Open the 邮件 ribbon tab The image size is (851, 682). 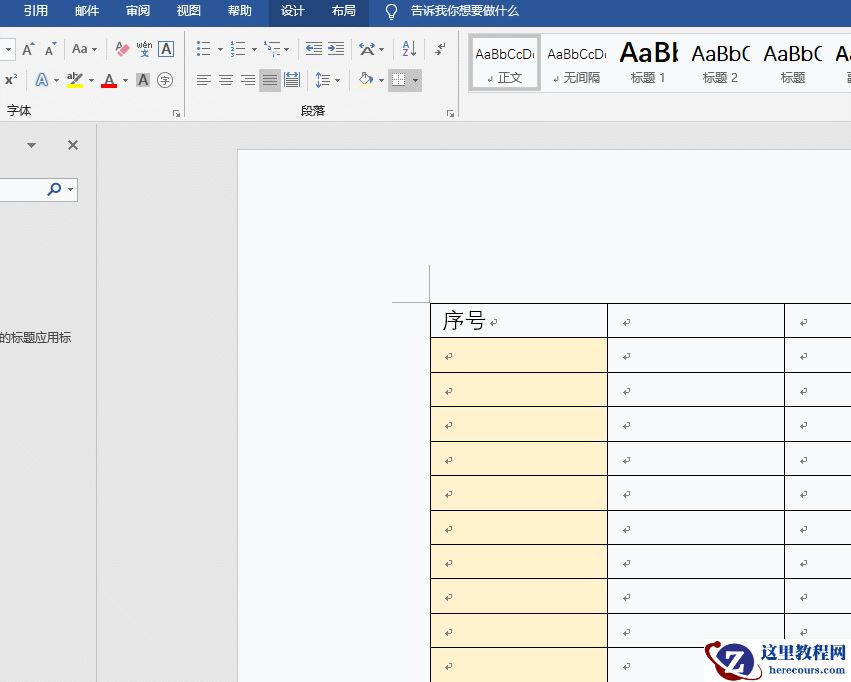point(87,11)
